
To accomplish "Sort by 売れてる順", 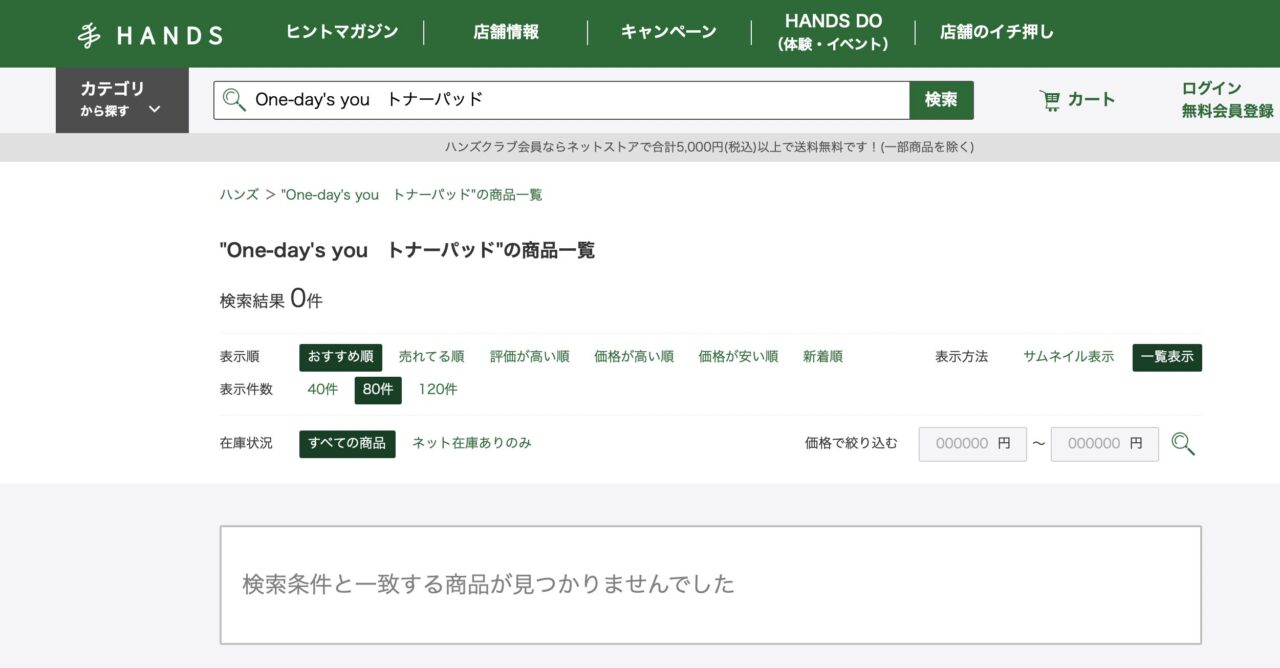I will point(431,357).
